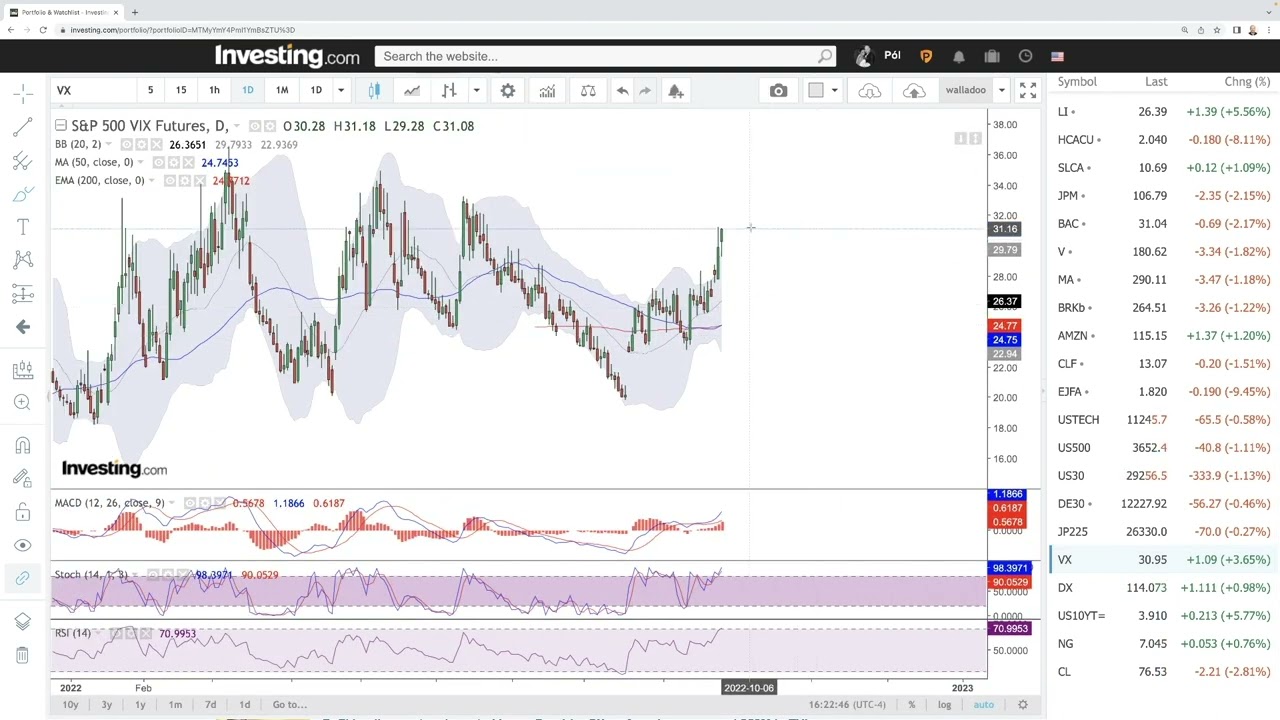Screen dimensions: 1280x720
Task: Click the VX symbol input field
Action: pyautogui.click(x=91, y=91)
